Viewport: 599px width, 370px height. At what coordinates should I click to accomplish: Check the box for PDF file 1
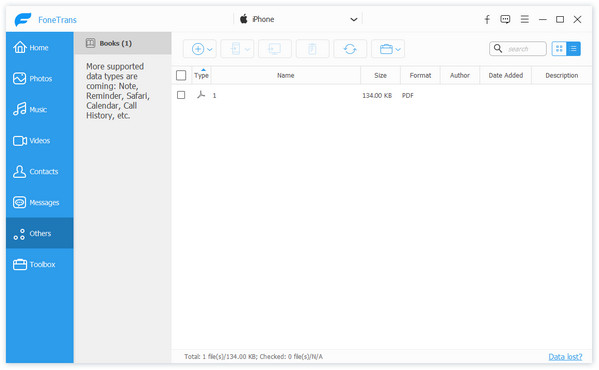181,95
